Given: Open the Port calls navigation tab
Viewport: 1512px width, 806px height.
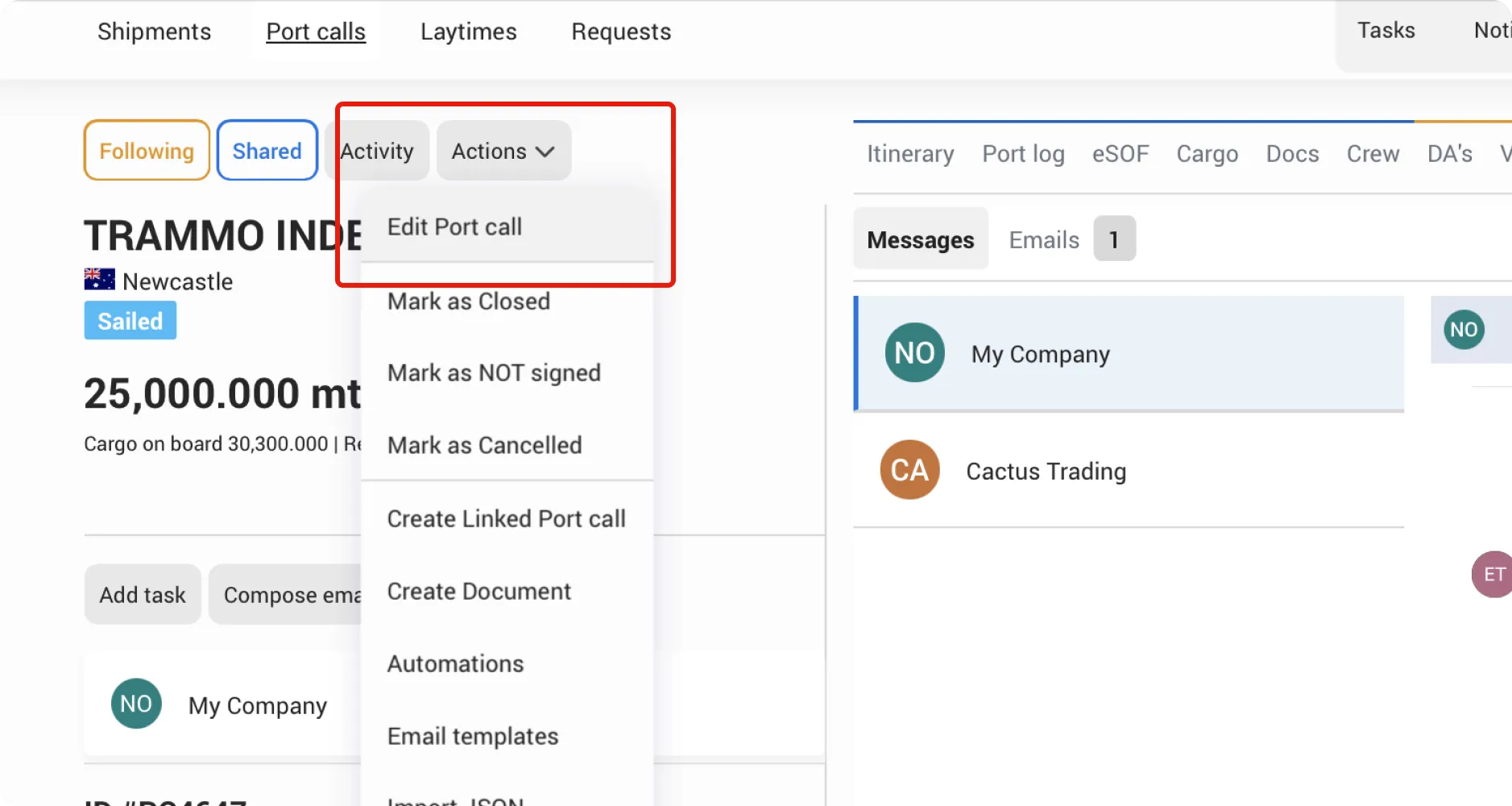Looking at the screenshot, I should (316, 31).
